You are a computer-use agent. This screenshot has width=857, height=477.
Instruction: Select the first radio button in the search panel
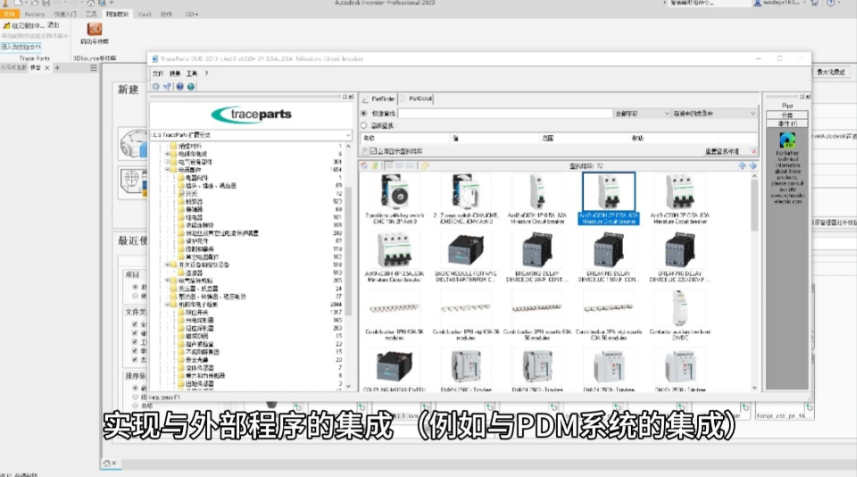(364, 114)
